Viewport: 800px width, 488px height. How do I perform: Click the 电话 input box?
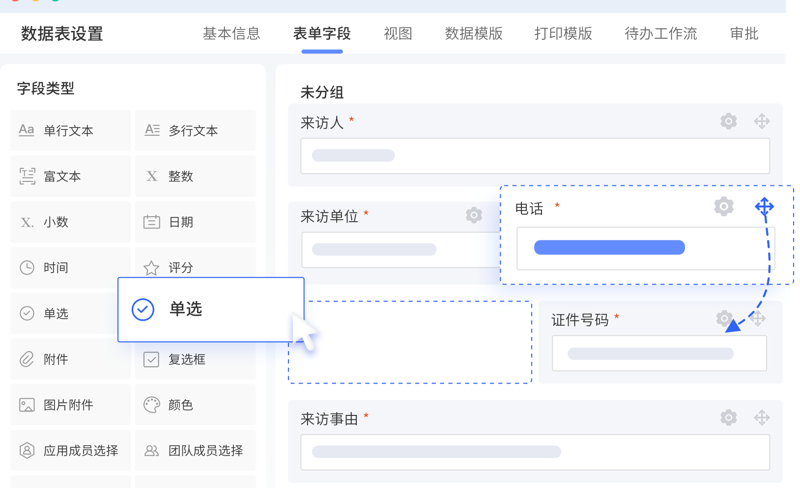[x=645, y=248]
